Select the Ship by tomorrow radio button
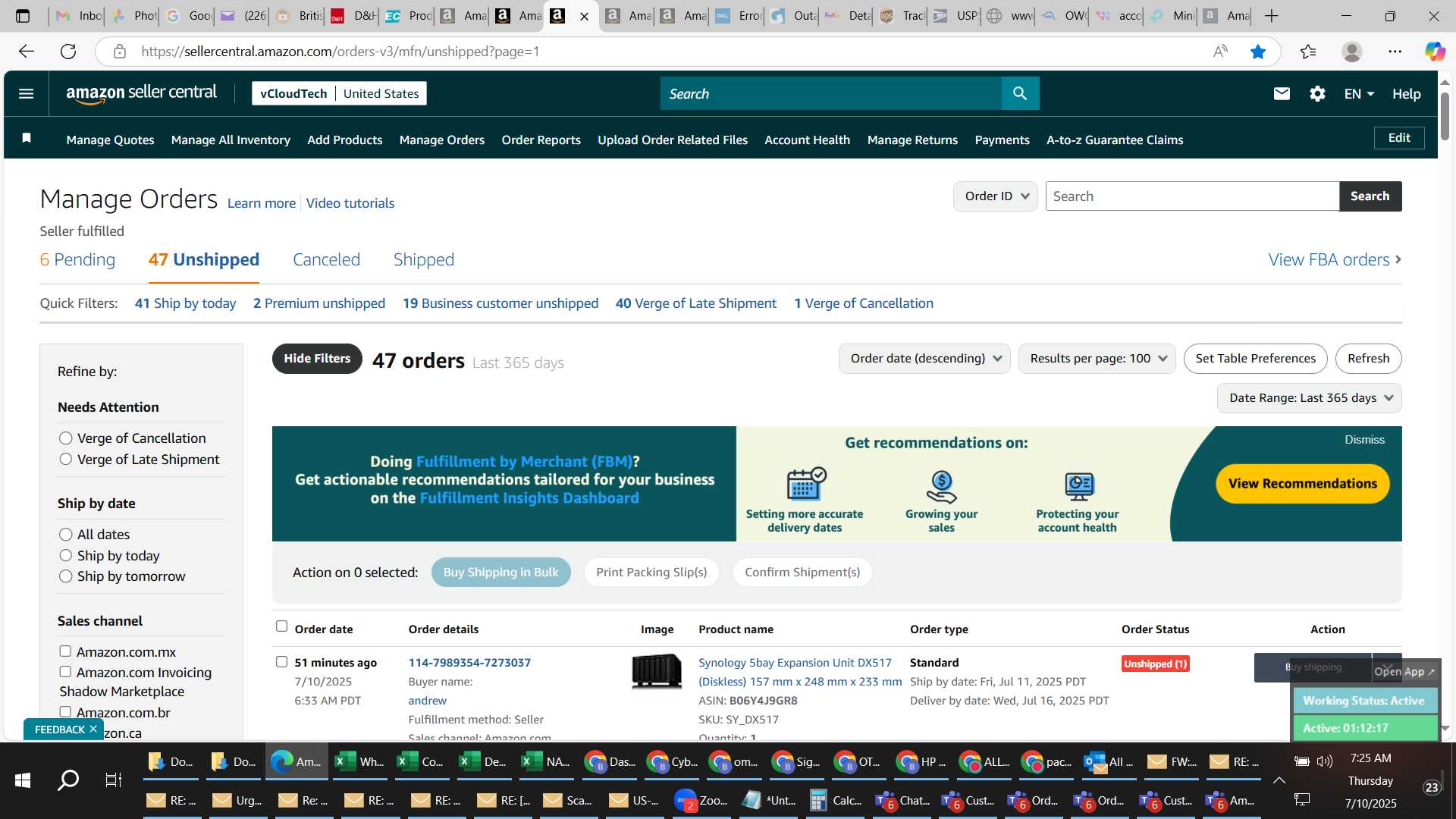 [x=66, y=576]
